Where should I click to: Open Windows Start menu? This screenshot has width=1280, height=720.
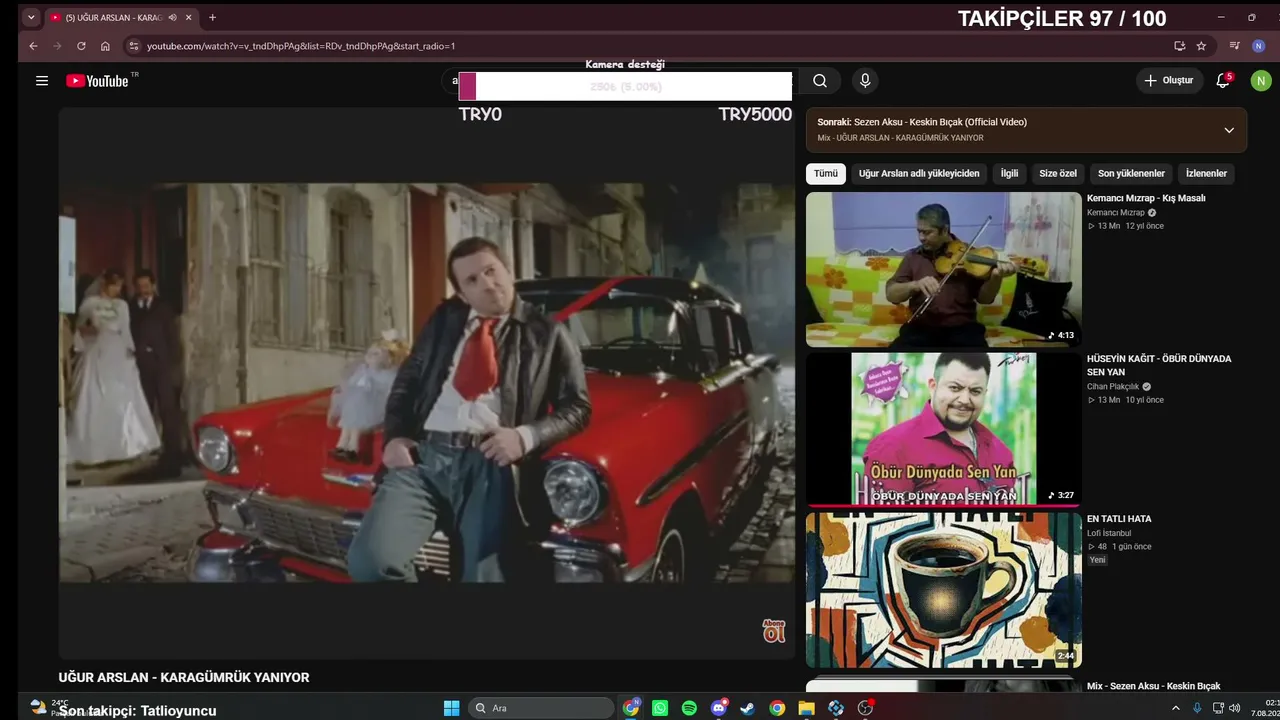point(451,708)
